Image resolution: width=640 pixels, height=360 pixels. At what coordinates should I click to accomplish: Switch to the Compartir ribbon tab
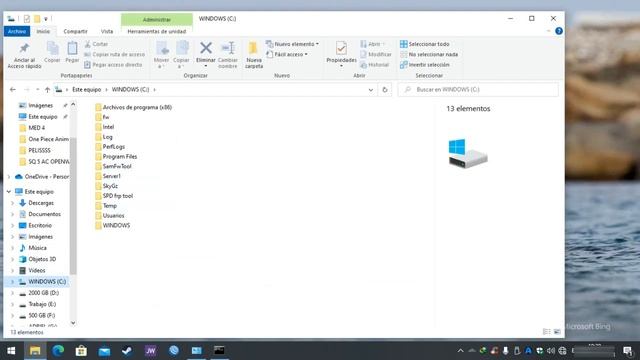click(76, 31)
